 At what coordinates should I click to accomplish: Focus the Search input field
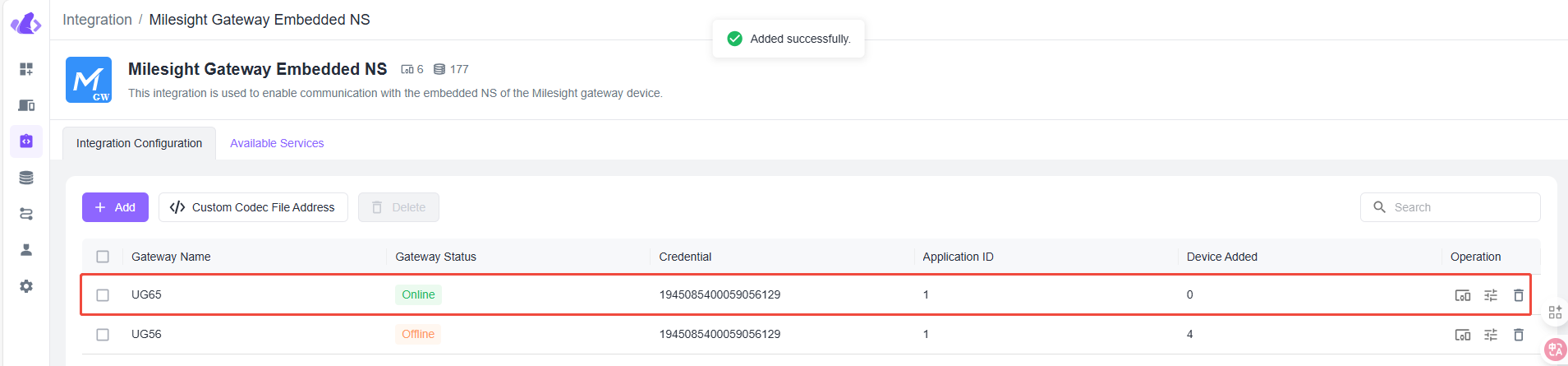pos(1451,207)
